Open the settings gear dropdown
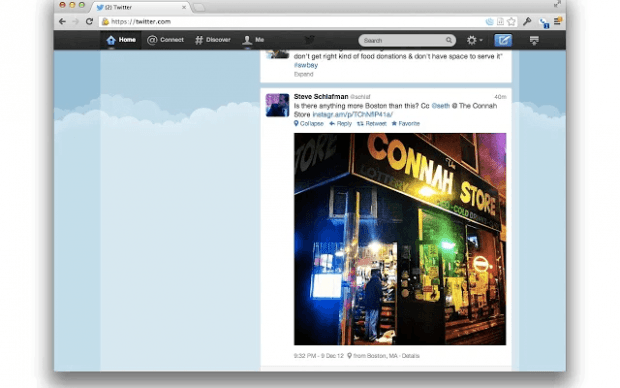This screenshot has height=388, width=620. click(474, 40)
